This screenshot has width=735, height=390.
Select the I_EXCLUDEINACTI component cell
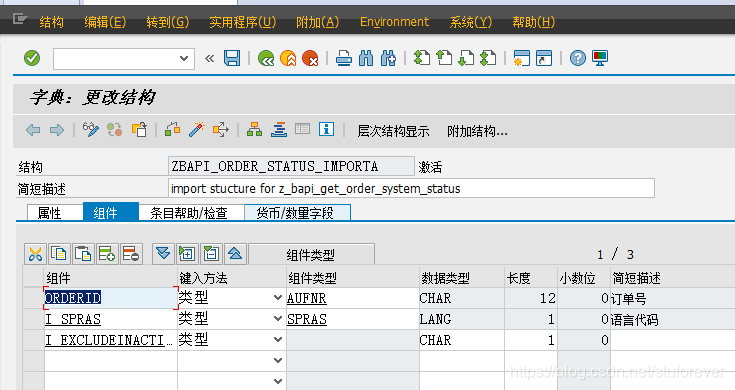pos(110,340)
